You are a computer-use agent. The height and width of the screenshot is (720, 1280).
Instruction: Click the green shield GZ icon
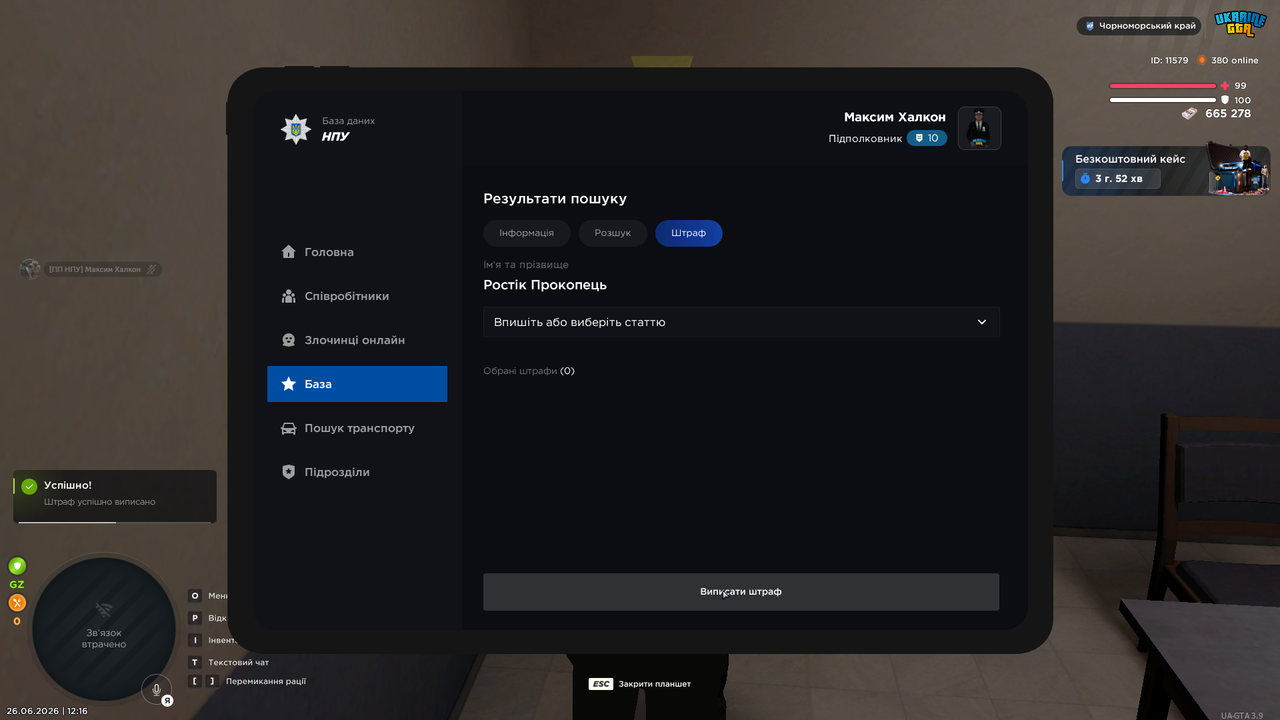tap(17, 566)
